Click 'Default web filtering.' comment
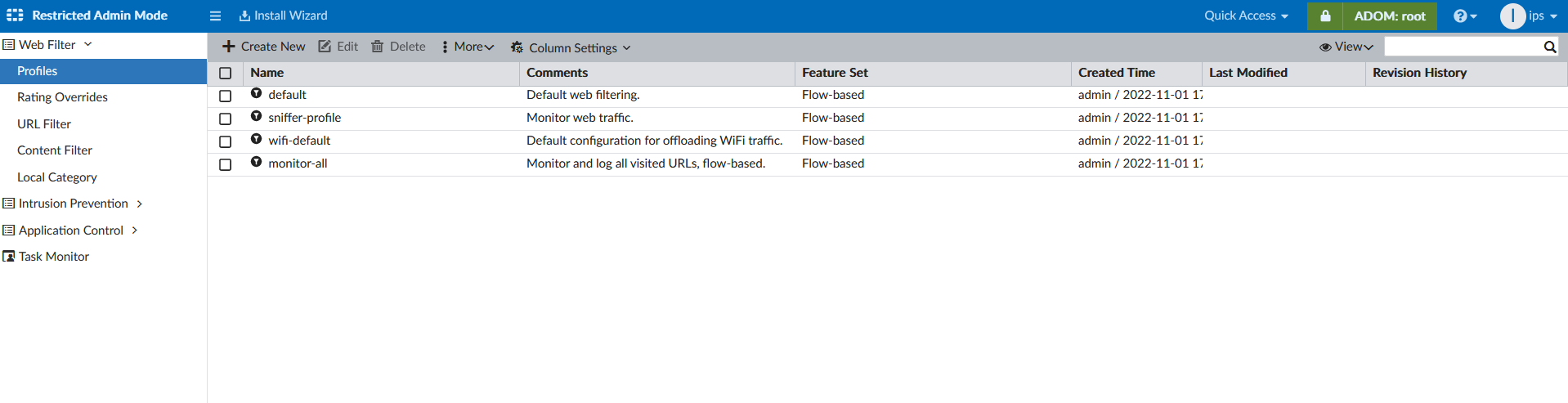 tap(583, 95)
